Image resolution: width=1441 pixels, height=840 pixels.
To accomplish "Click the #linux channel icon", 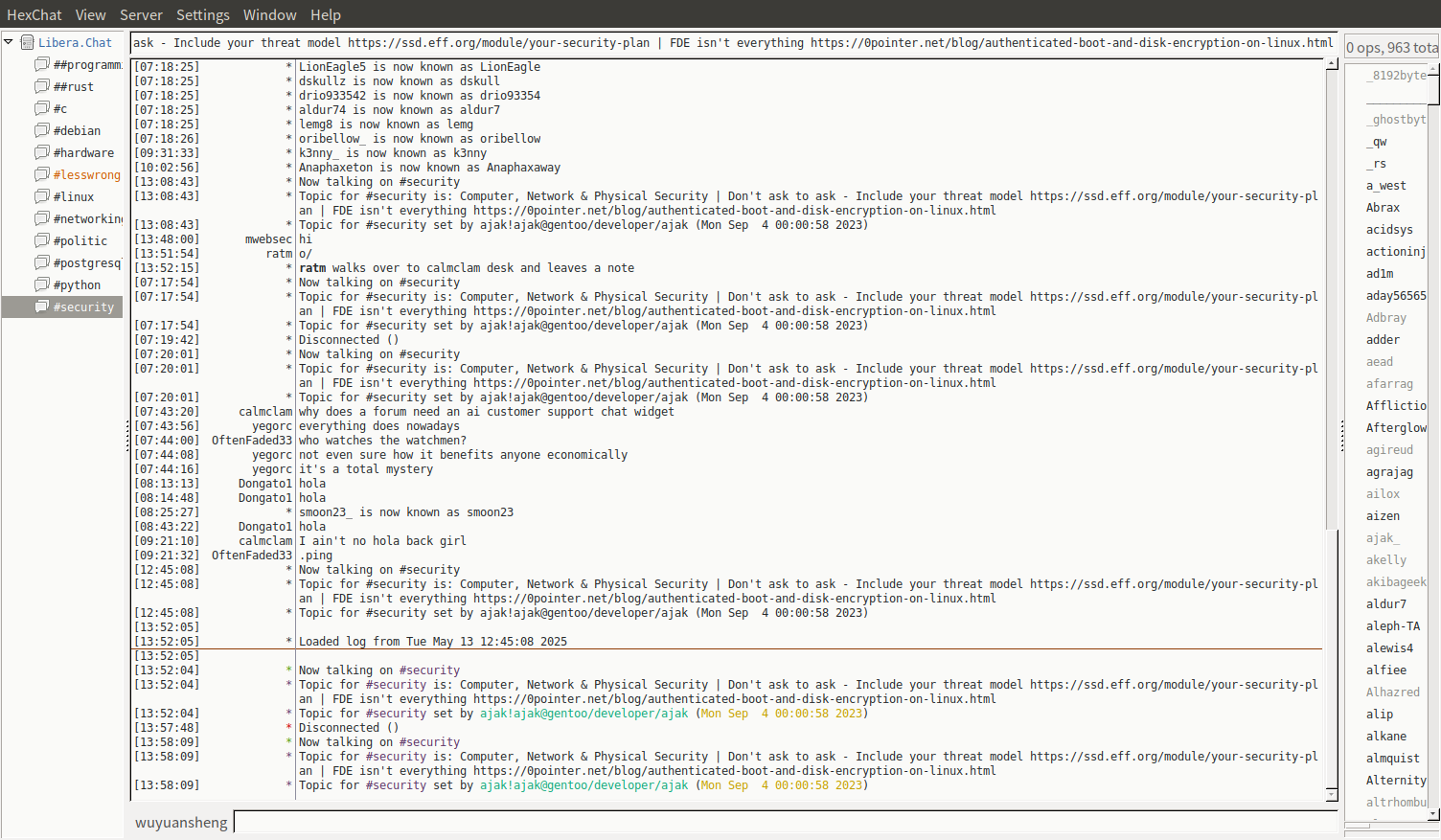I will (x=42, y=196).
